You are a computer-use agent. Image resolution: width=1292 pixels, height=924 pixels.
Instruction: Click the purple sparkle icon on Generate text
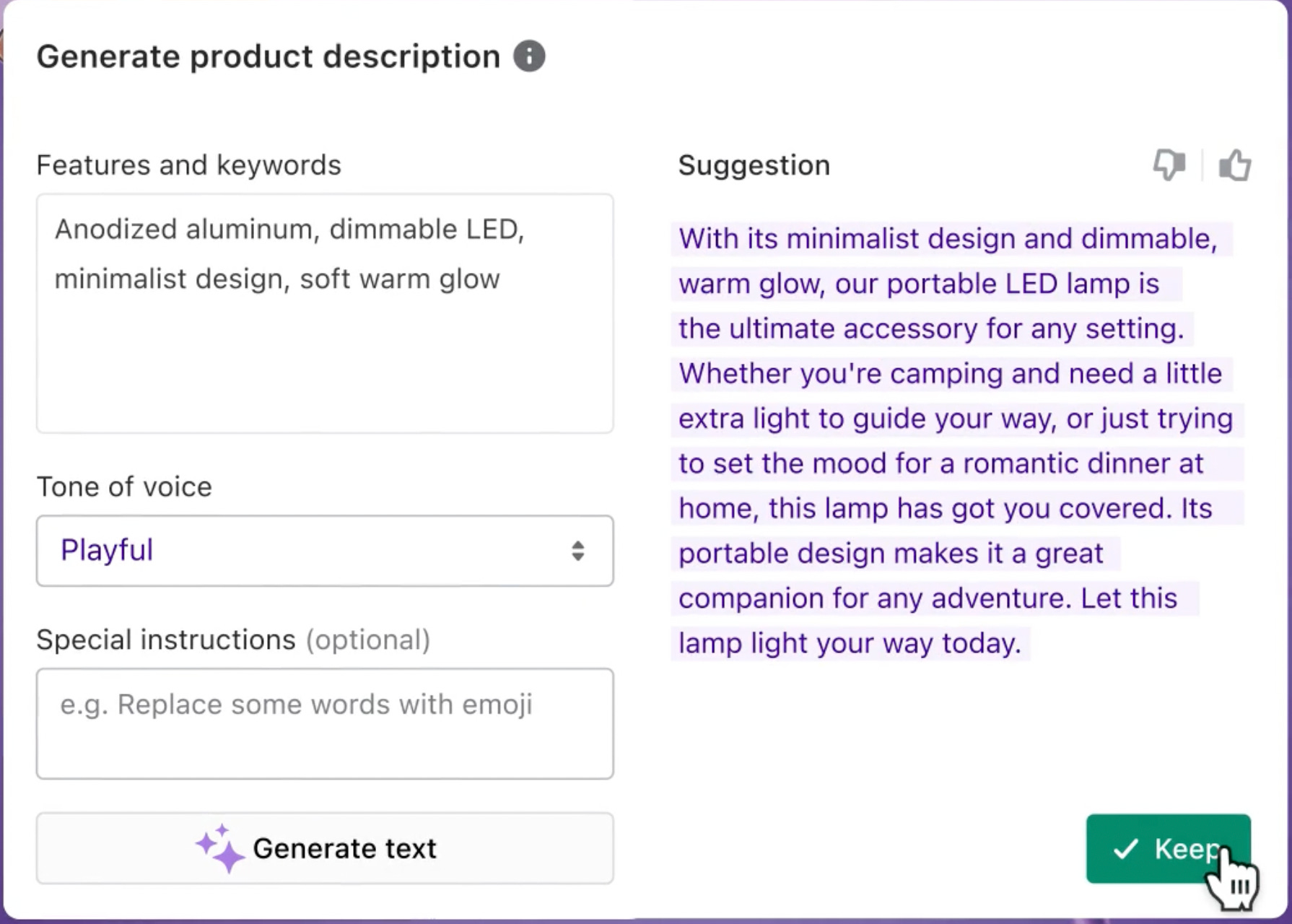220,848
